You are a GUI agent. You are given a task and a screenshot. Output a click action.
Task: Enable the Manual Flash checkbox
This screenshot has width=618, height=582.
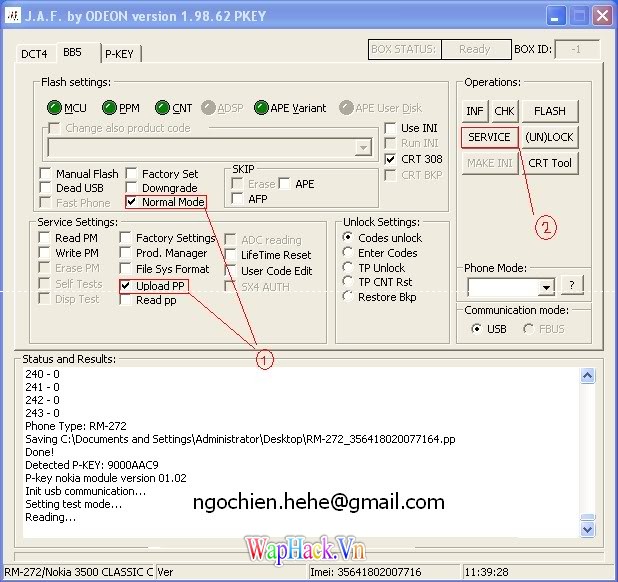(x=45, y=173)
